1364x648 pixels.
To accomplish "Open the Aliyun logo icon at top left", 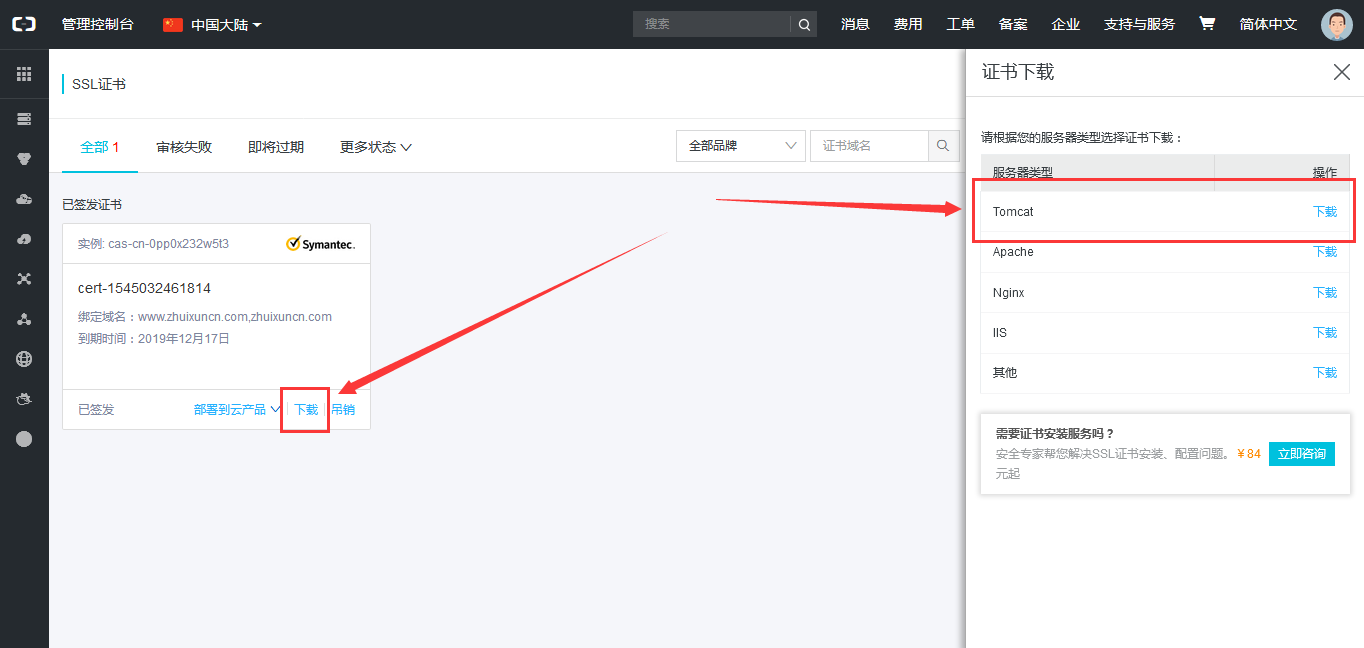I will pos(23,23).
